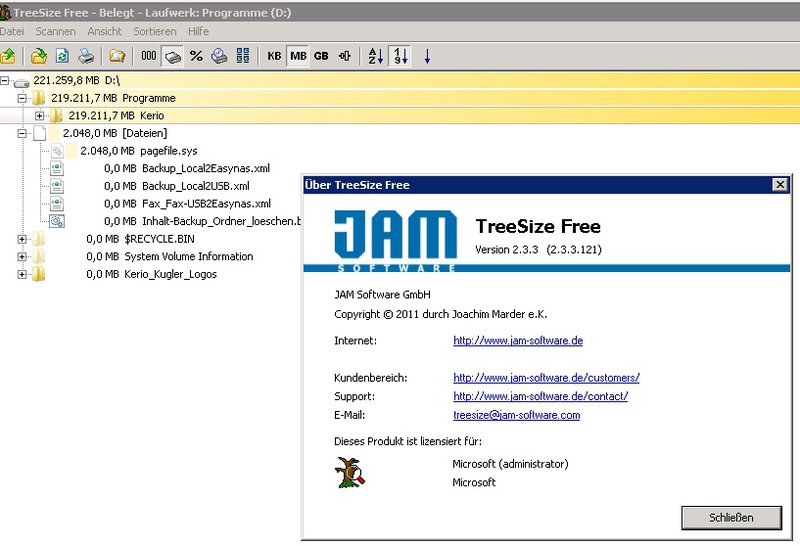Click System Volume Information folder icon
800x546 pixels.
click(38, 257)
